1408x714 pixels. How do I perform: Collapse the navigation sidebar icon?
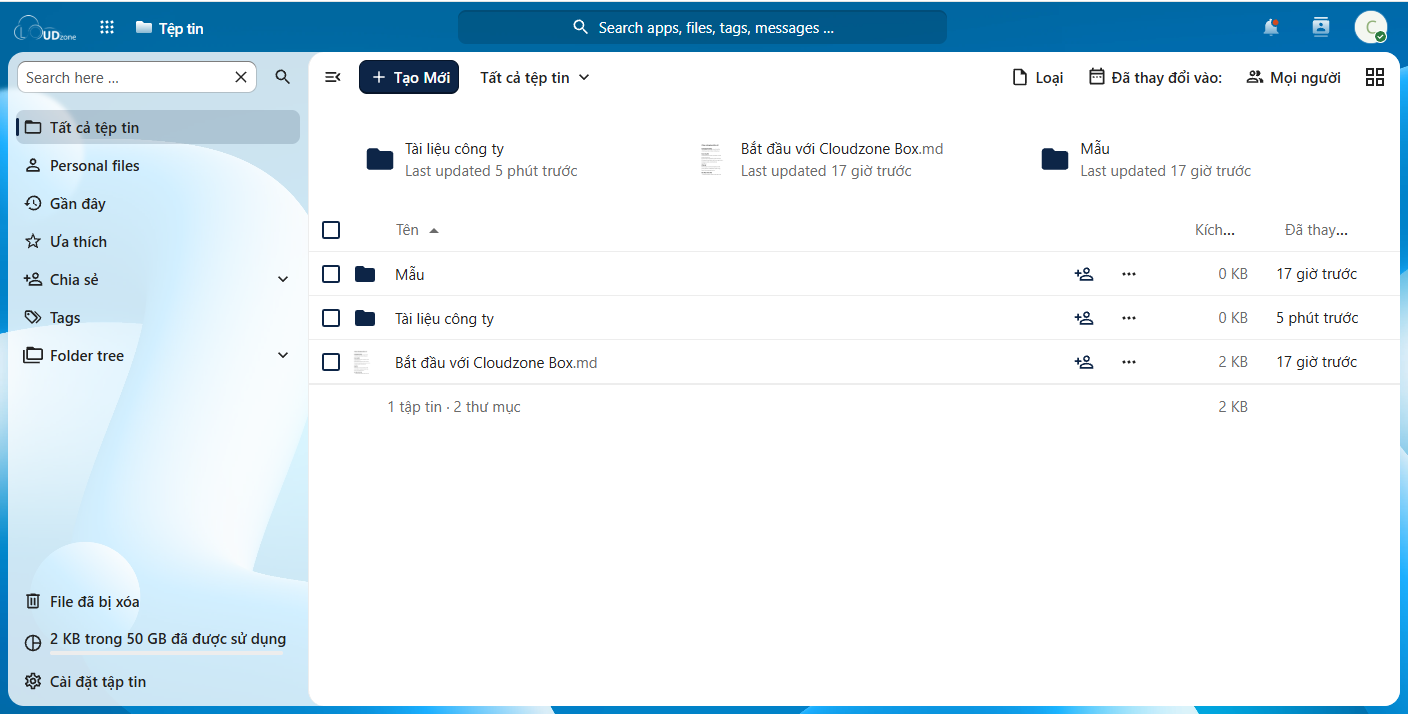point(333,77)
